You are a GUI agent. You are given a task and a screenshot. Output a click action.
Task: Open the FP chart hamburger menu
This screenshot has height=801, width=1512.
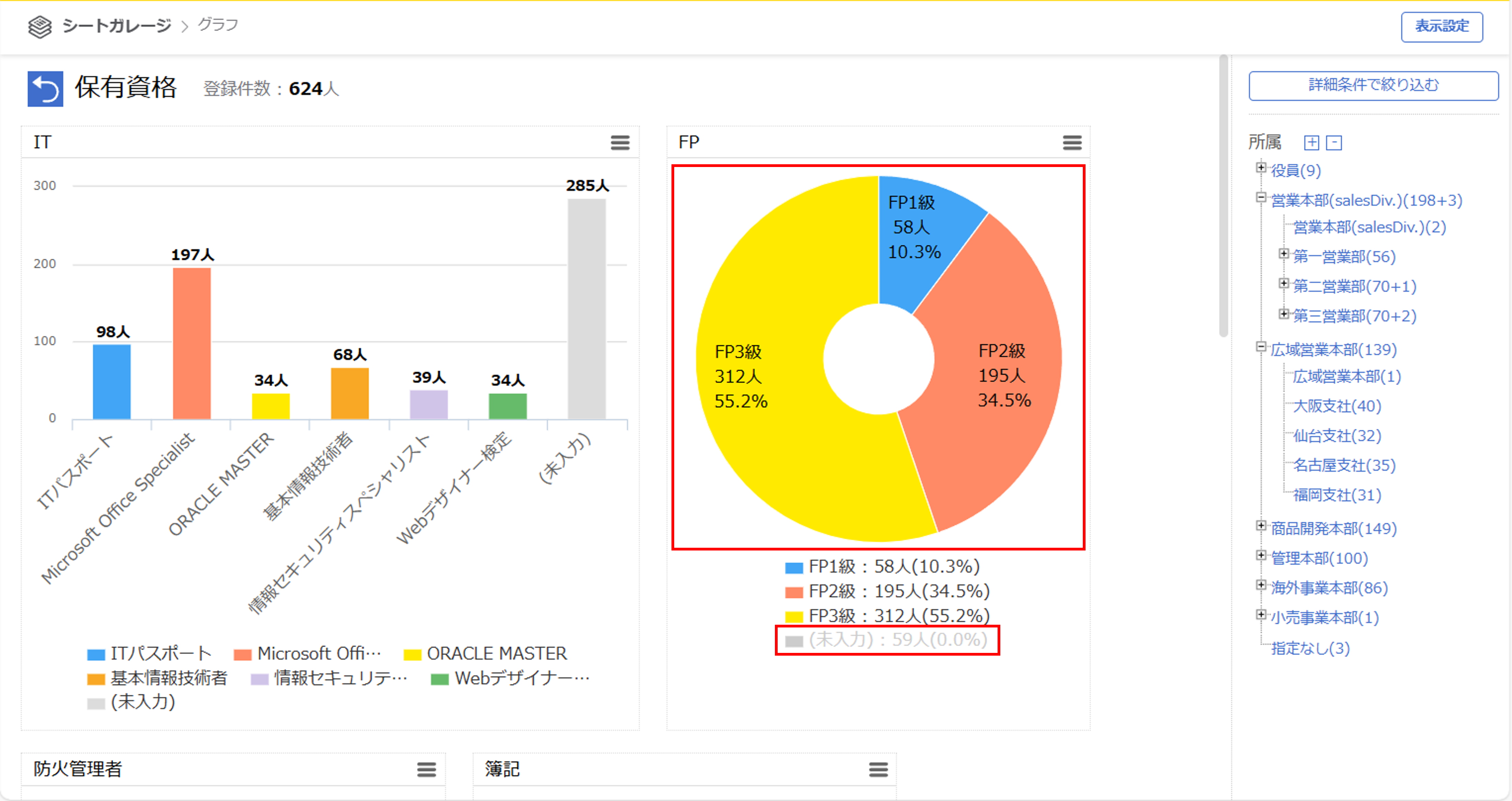pos(1072,143)
